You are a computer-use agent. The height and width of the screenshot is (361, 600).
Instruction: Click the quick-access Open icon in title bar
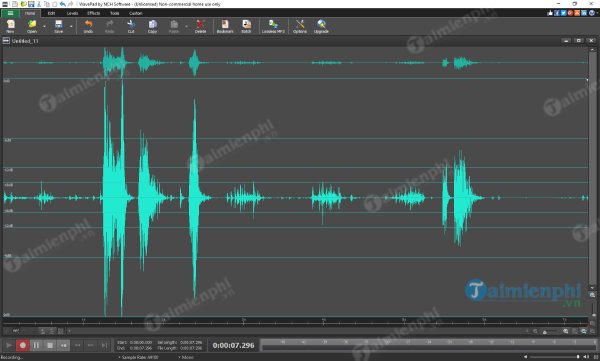(x=23, y=4)
